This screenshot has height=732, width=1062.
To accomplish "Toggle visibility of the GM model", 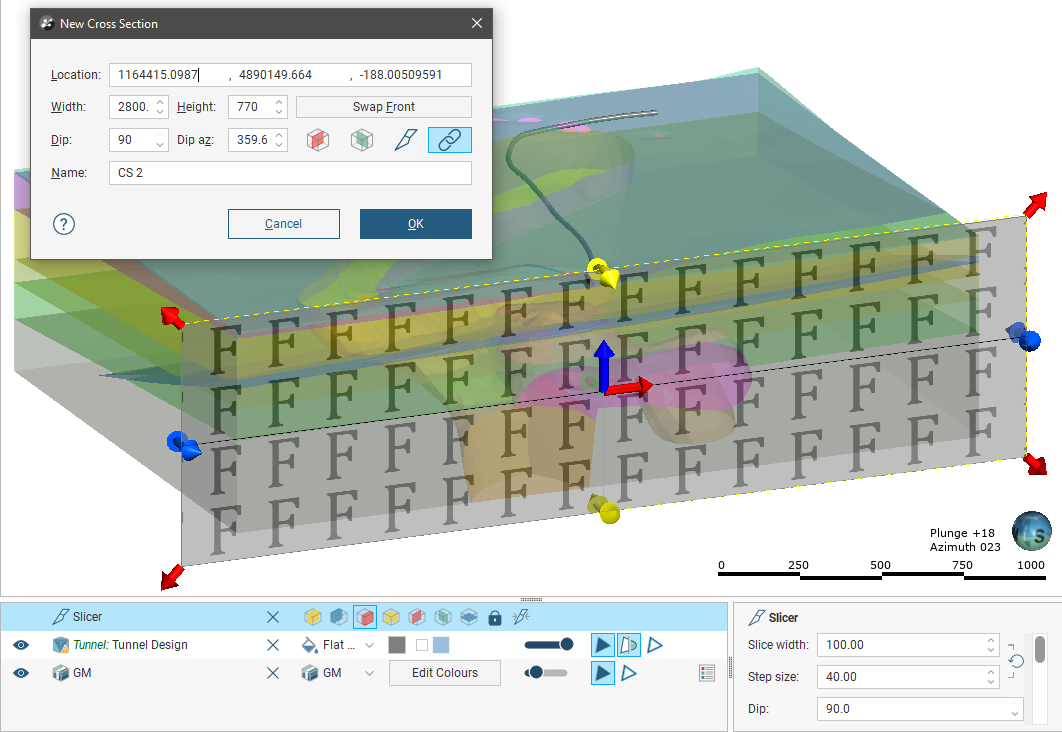I will click(21, 673).
